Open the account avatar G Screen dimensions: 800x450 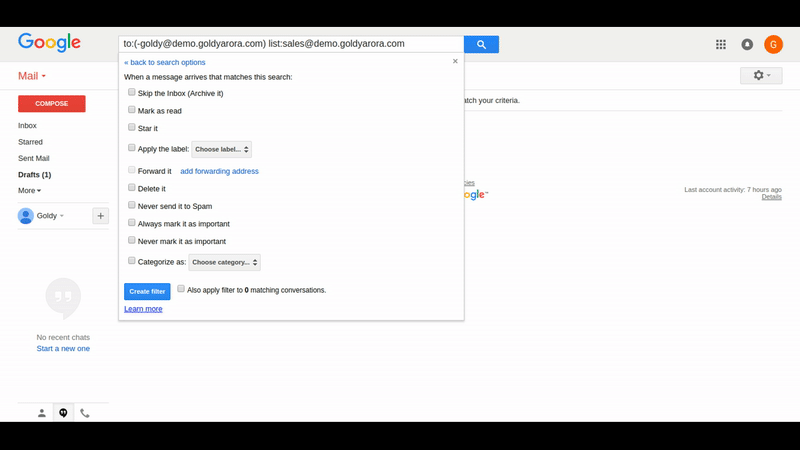pos(773,44)
